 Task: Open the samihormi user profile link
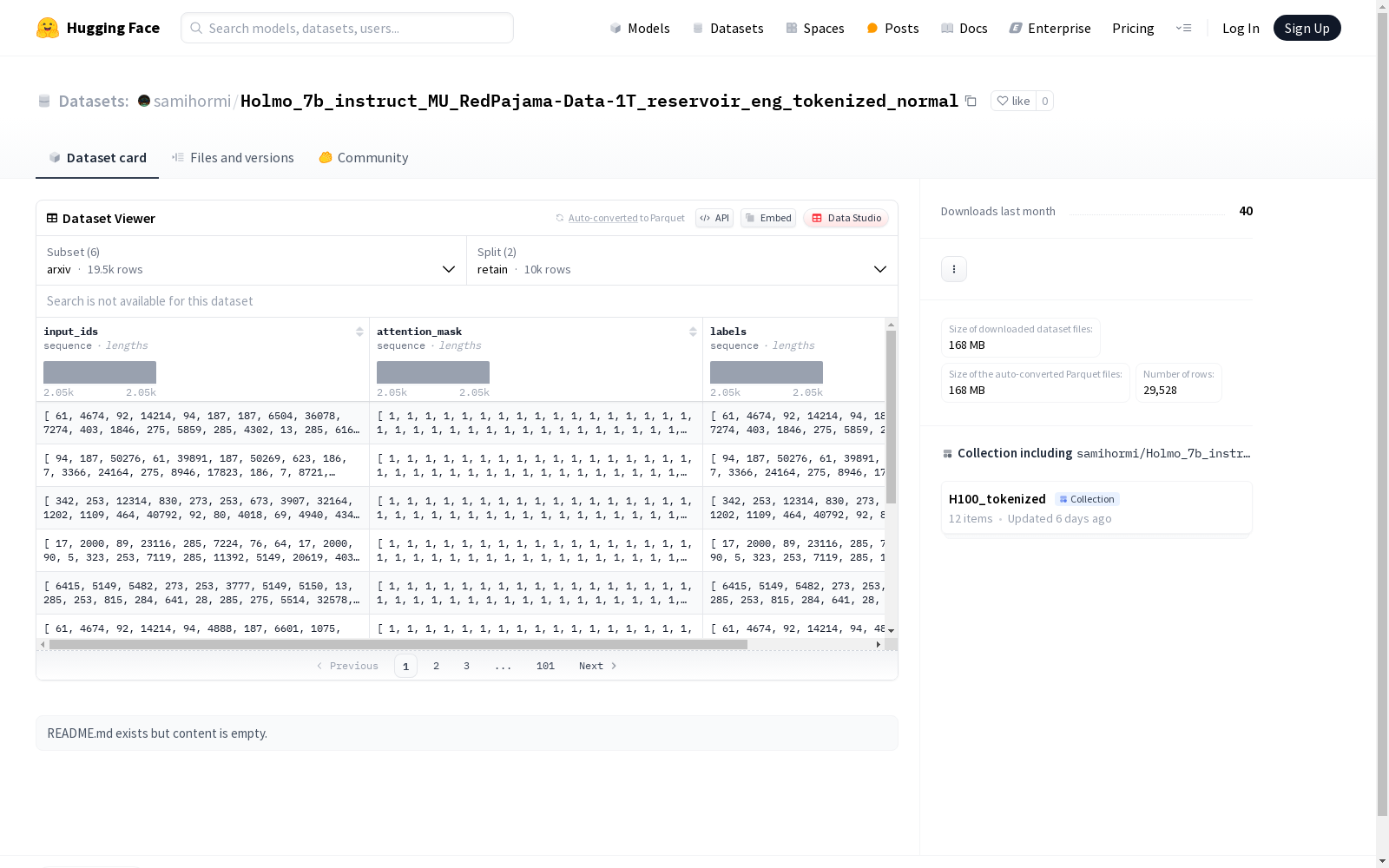pos(192,101)
